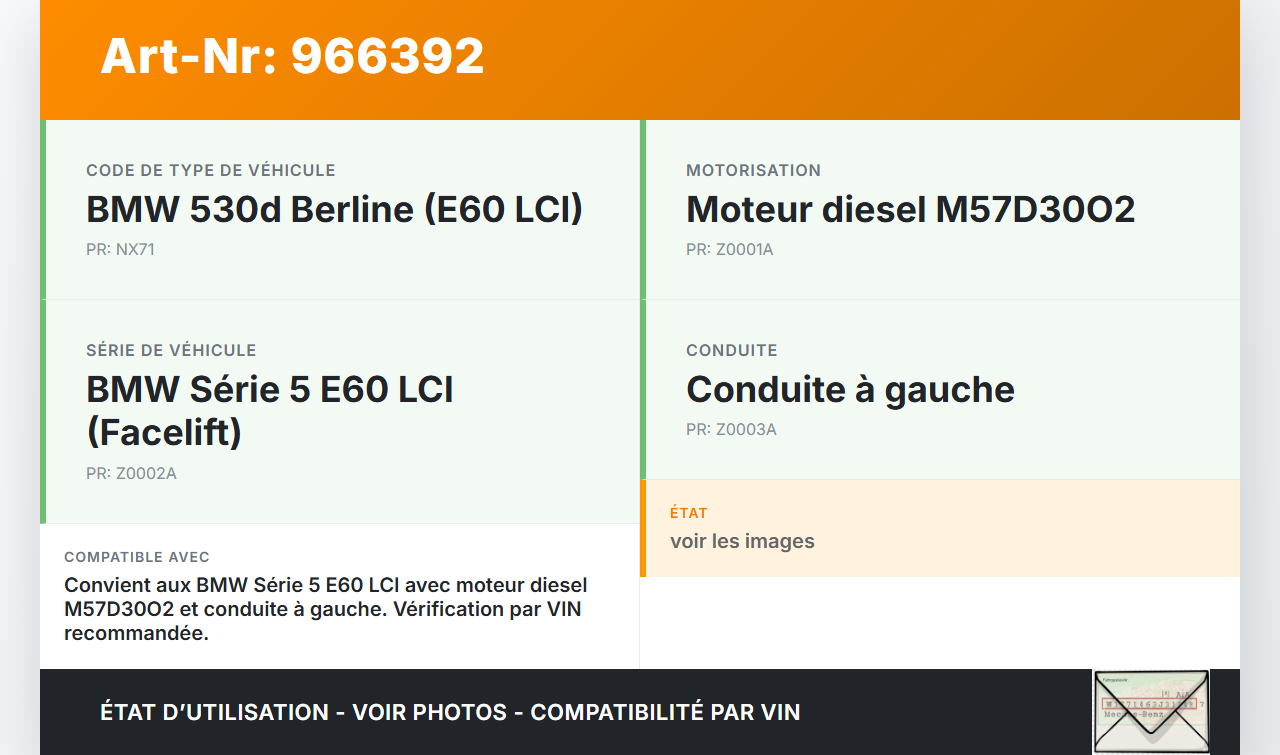
Task: Click the CODE DE TYPE DE VÉHICULE label
Action: point(210,171)
